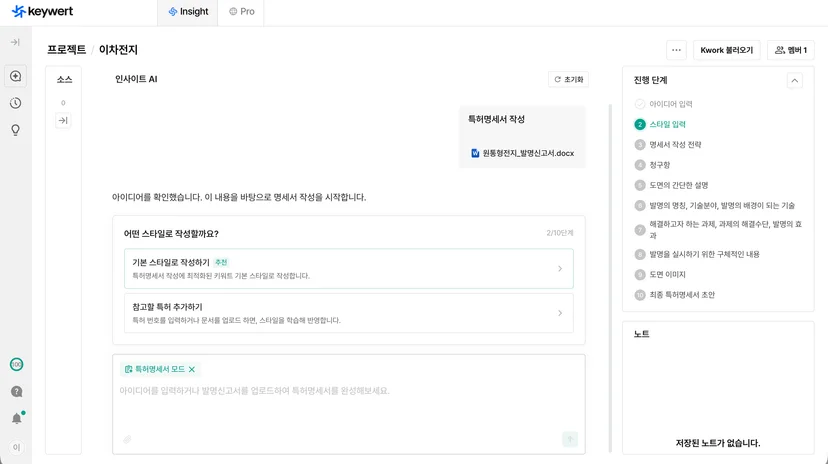Screen dimensions: 828x464
Task: Switch to the Insight tab
Action: click(x=188, y=12)
